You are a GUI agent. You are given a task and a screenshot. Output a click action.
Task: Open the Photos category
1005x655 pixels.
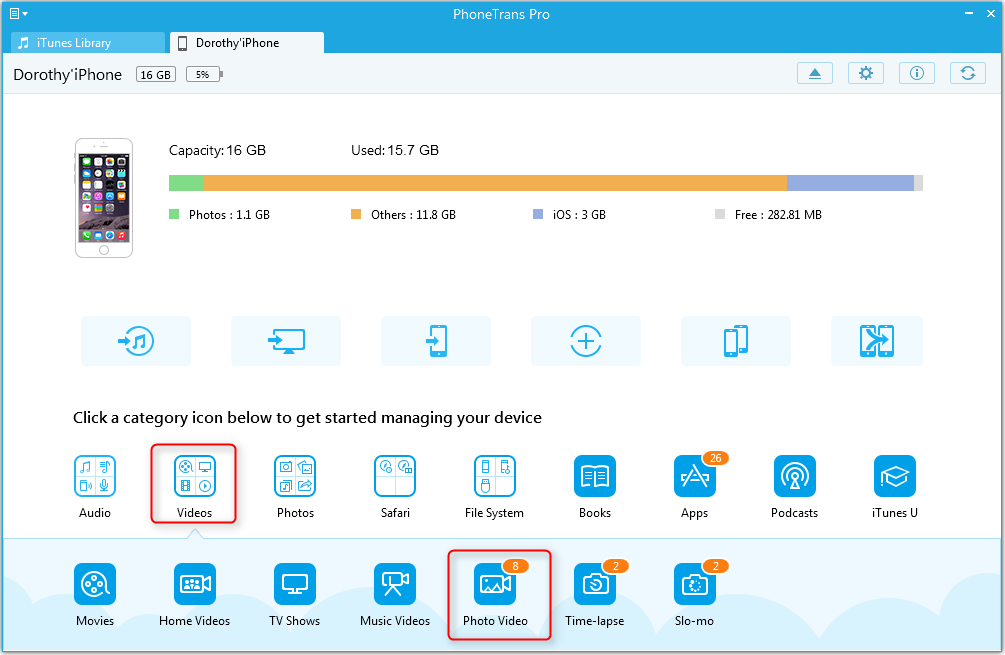coord(295,477)
